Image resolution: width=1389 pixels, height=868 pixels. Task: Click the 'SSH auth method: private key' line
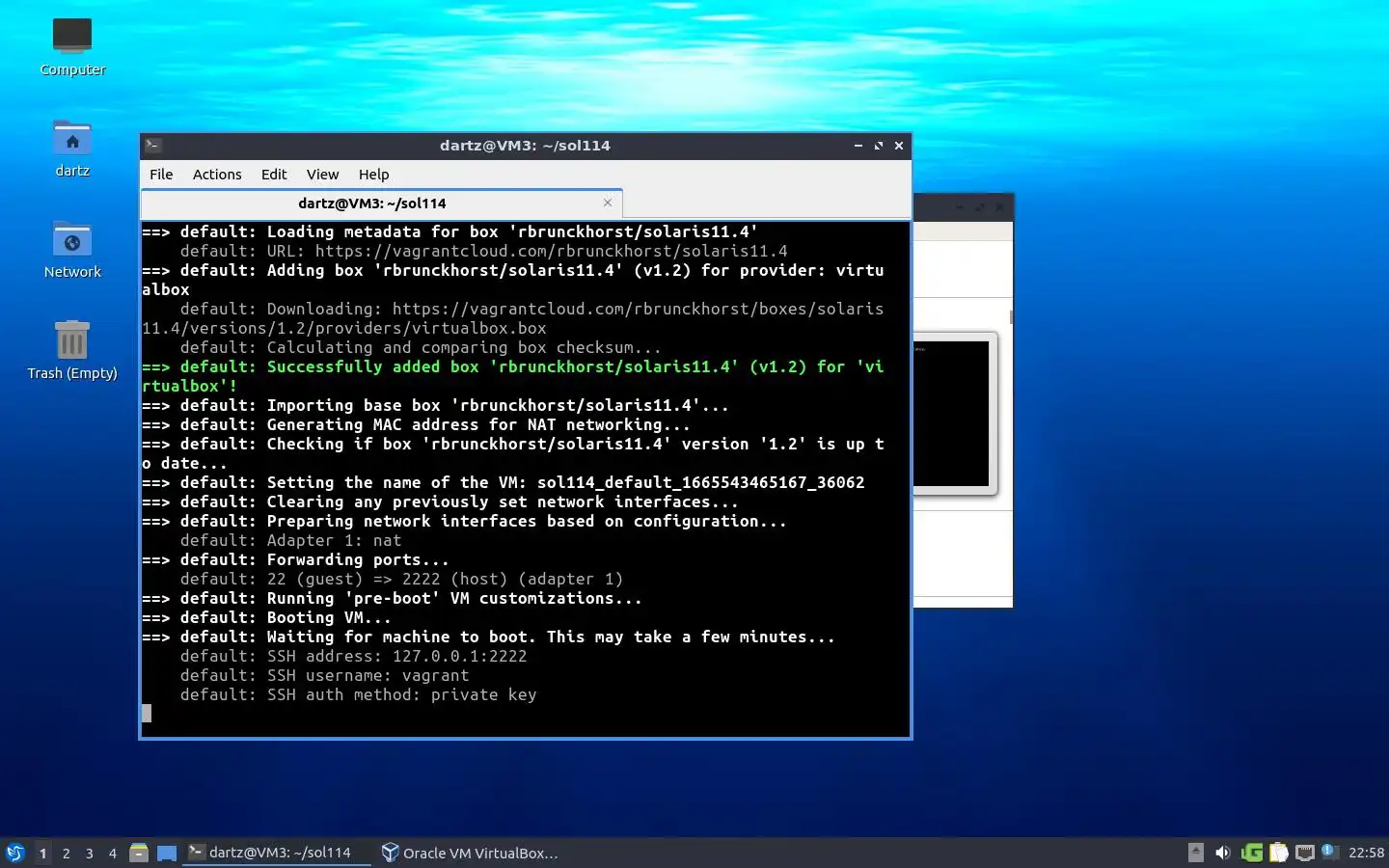[x=358, y=694]
